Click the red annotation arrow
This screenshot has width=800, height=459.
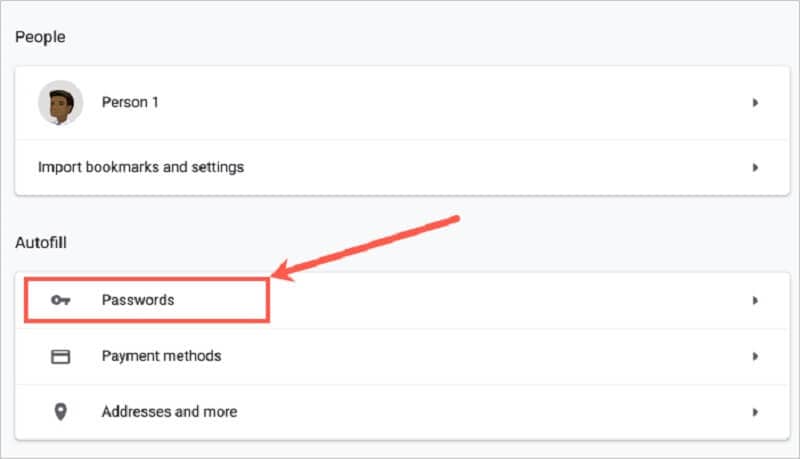click(x=370, y=246)
